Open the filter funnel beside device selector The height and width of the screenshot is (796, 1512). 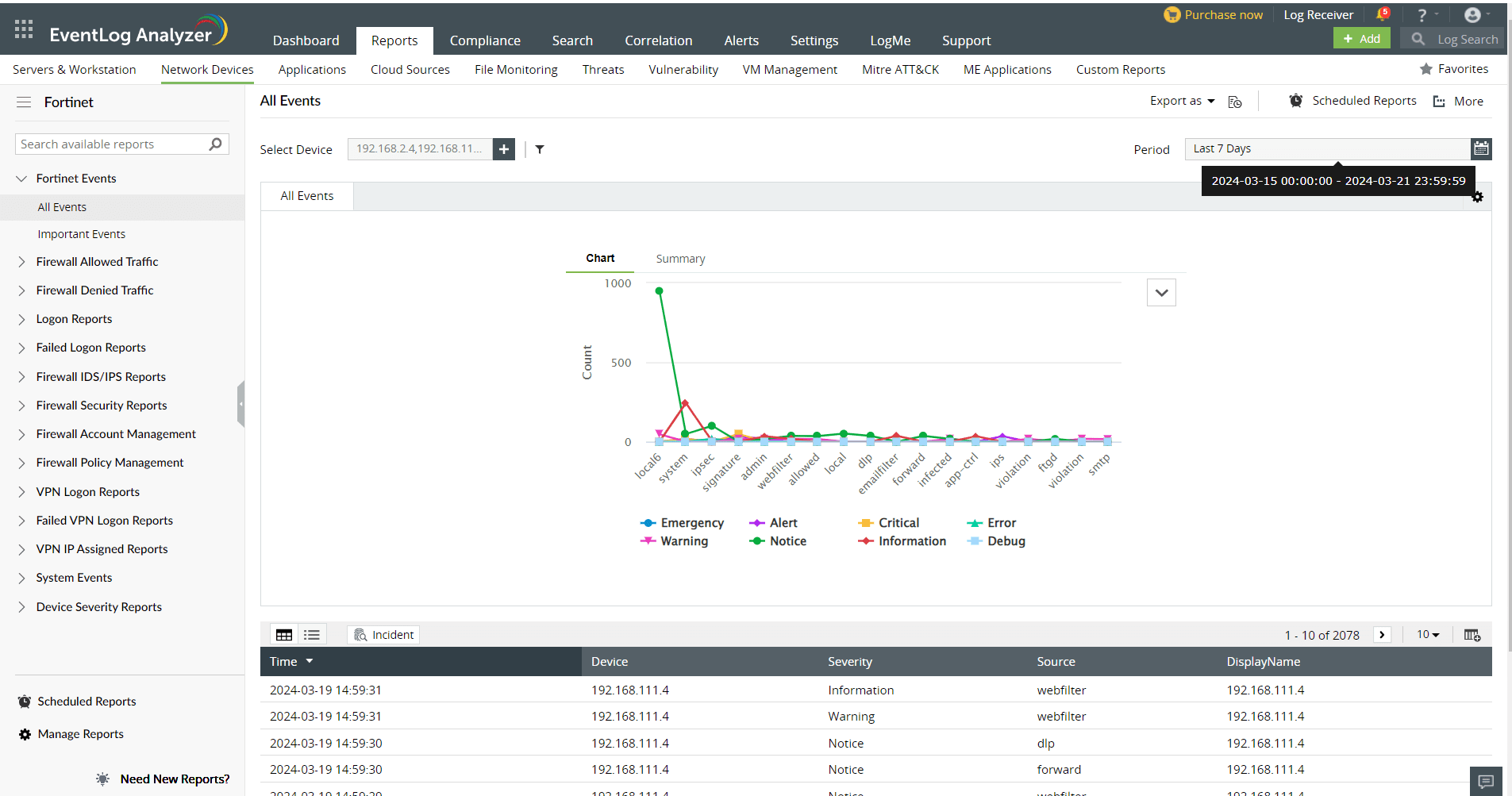[540, 149]
